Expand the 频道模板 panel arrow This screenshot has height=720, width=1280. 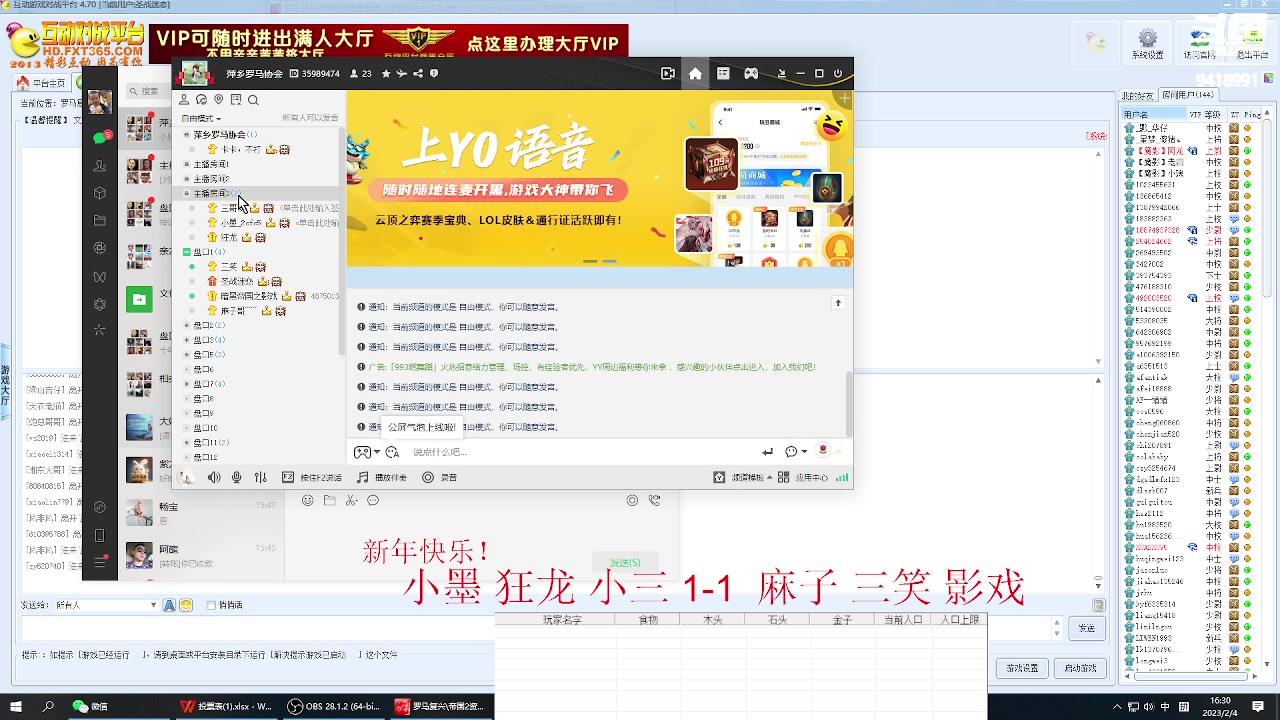771,477
